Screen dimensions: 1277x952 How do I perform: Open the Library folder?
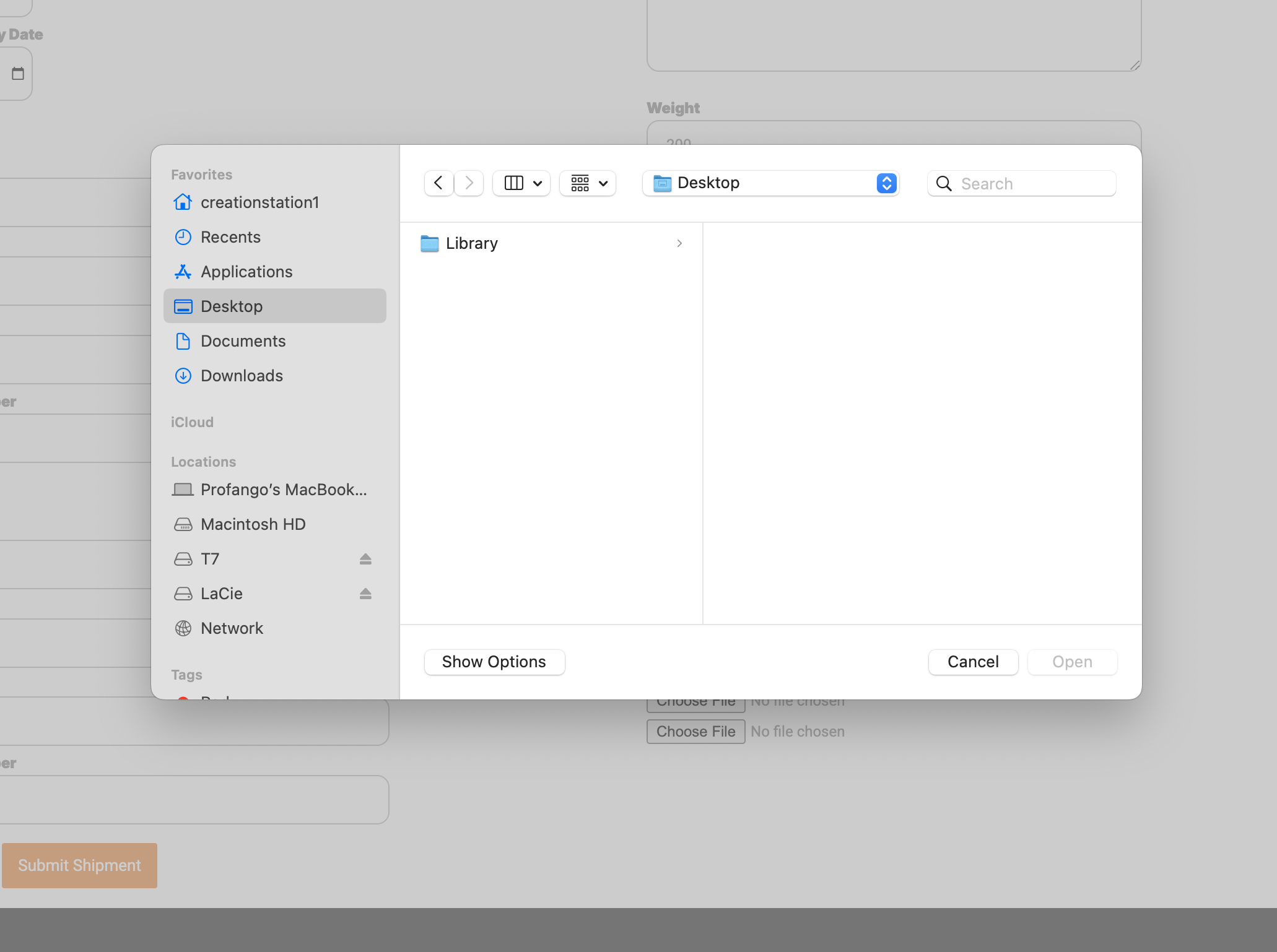[x=471, y=243]
